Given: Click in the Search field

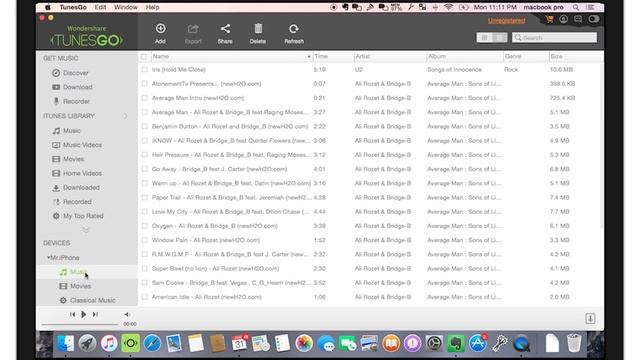Looking at the screenshot, I should pyautogui.click(x=554, y=38).
